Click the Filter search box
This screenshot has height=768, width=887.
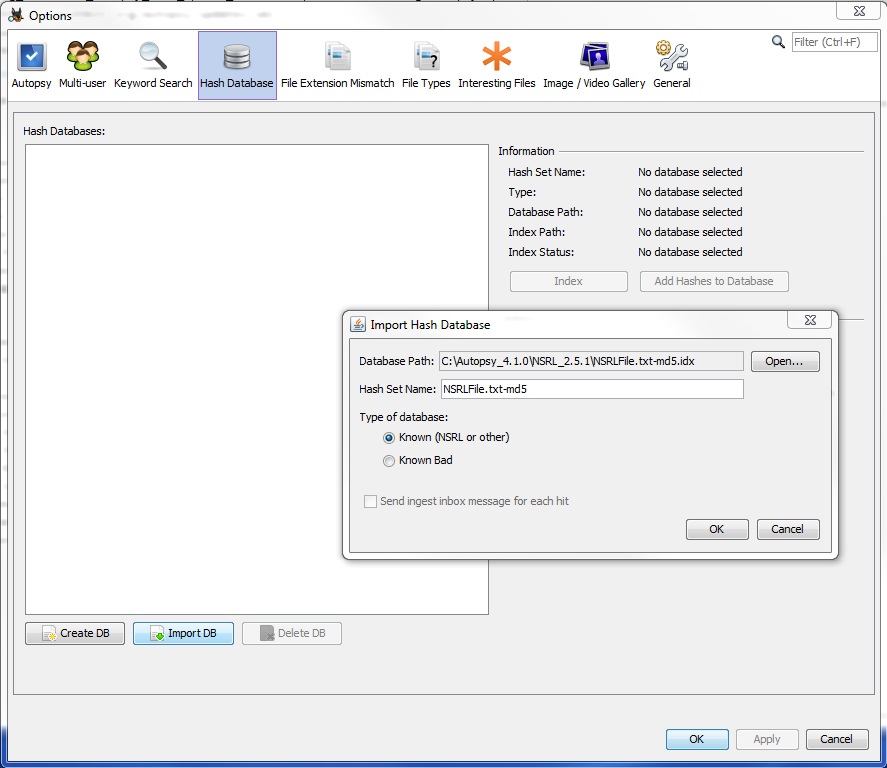(834, 42)
